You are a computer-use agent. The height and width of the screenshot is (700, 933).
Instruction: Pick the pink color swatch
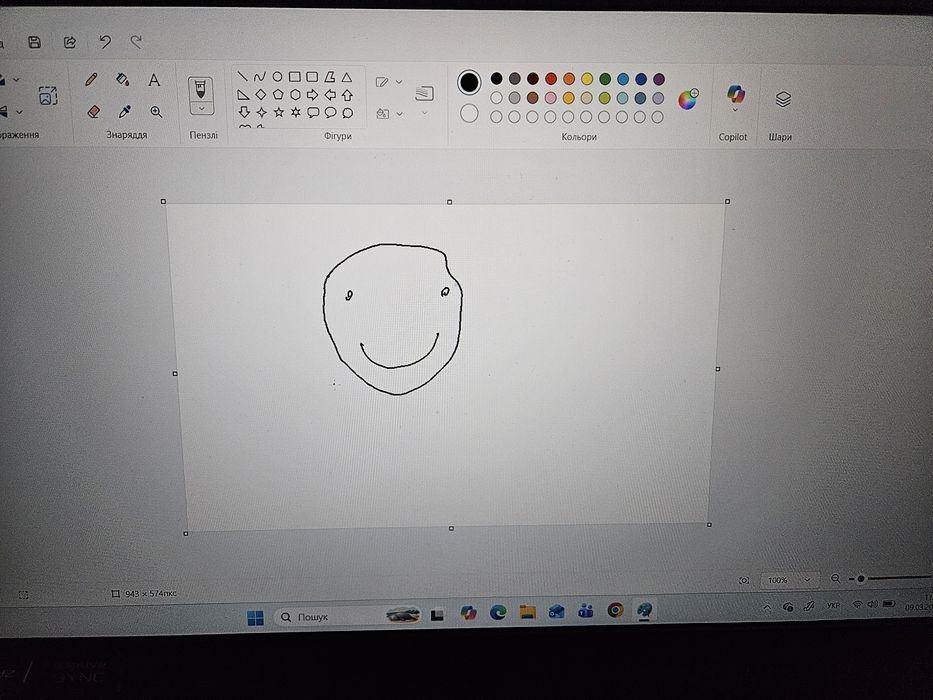tap(550, 98)
